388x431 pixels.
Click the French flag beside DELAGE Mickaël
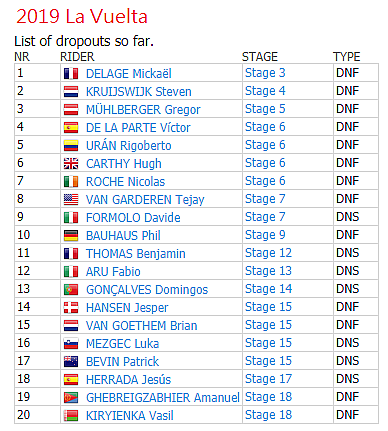point(71,74)
